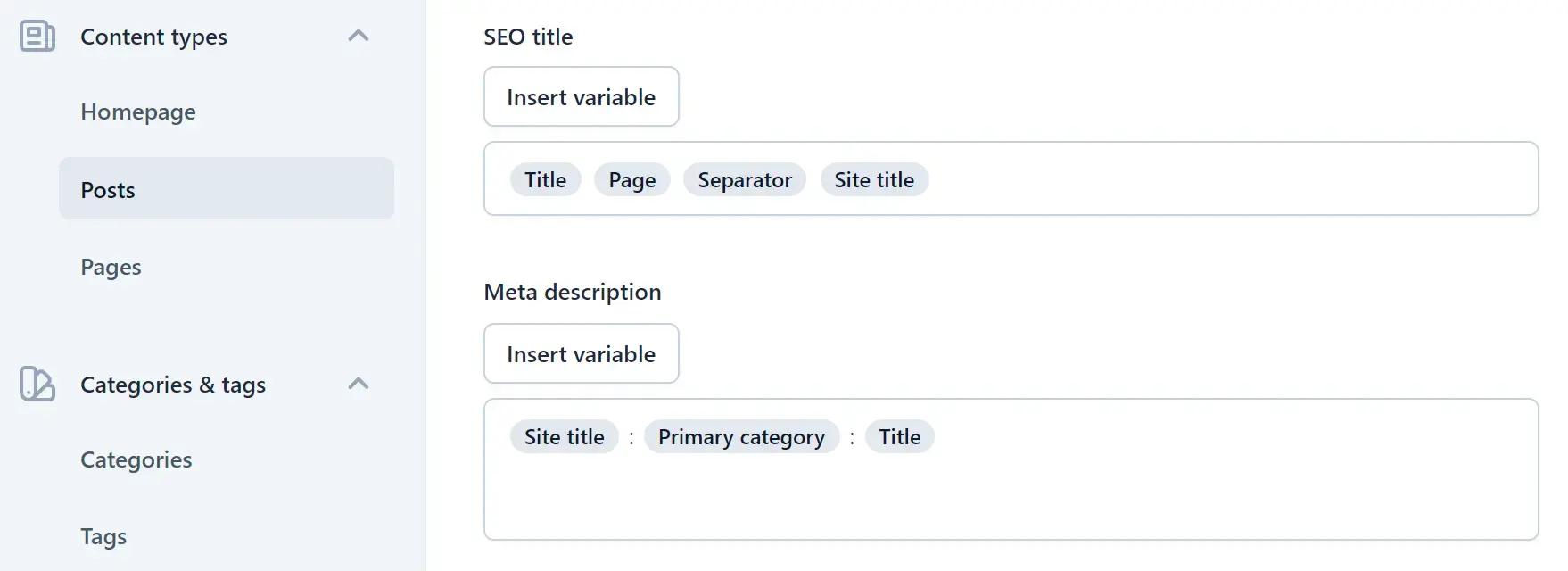Screen dimensions: 1568x571
Task: Click the Content types section icon
Action: [37, 37]
